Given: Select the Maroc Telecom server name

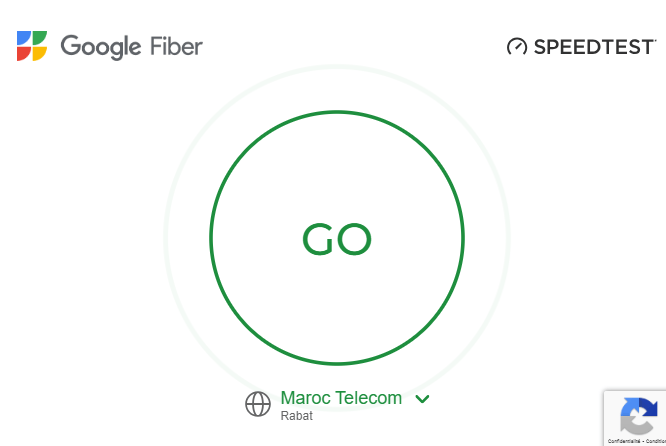Looking at the screenshot, I should tap(341, 398).
